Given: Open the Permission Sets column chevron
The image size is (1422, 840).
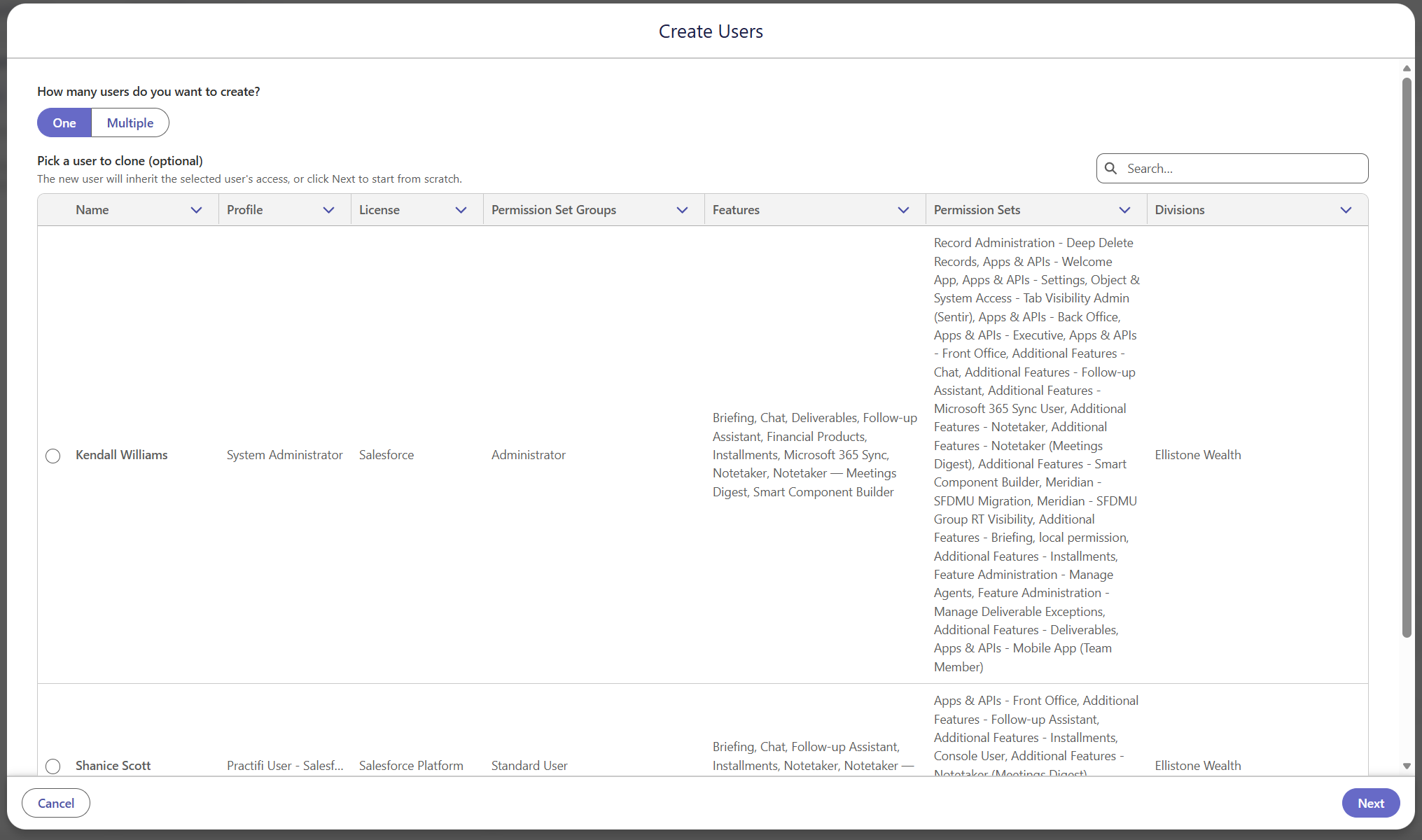Looking at the screenshot, I should (x=1124, y=210).
